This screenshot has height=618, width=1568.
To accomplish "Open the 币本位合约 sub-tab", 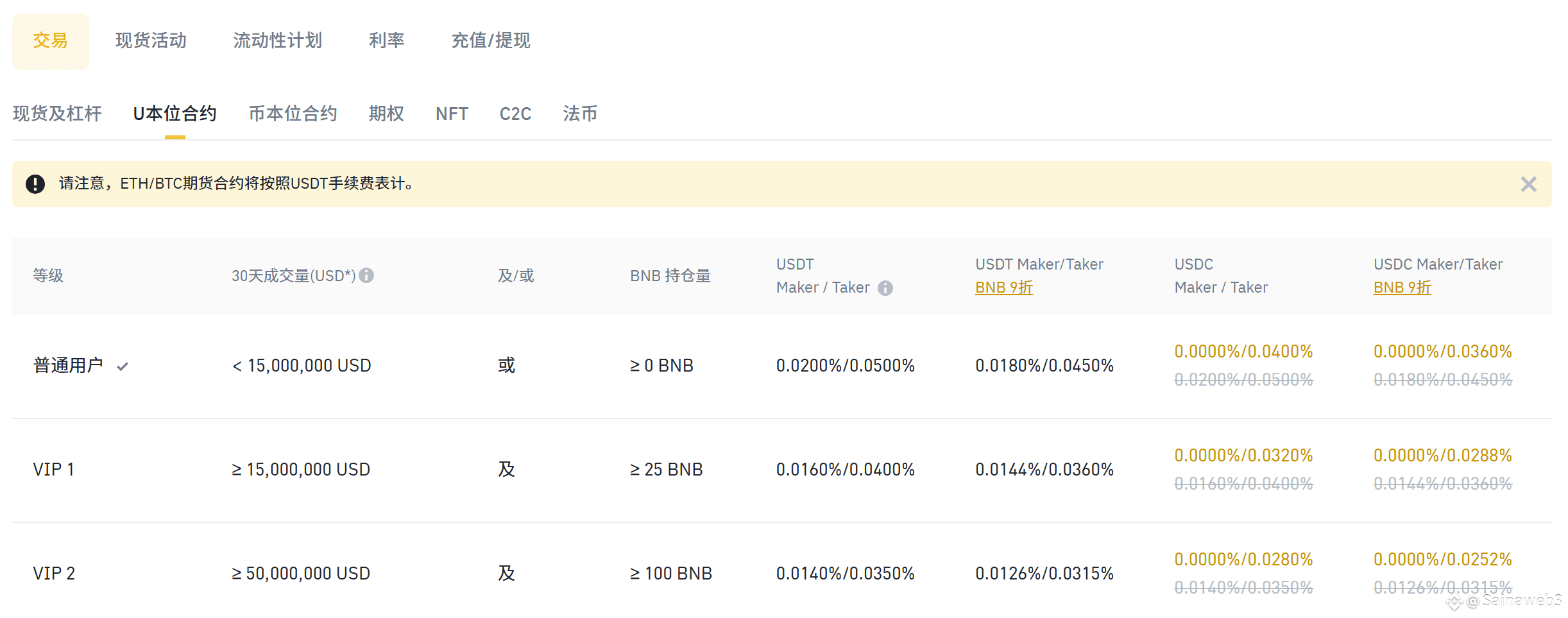I will point(293,114).
